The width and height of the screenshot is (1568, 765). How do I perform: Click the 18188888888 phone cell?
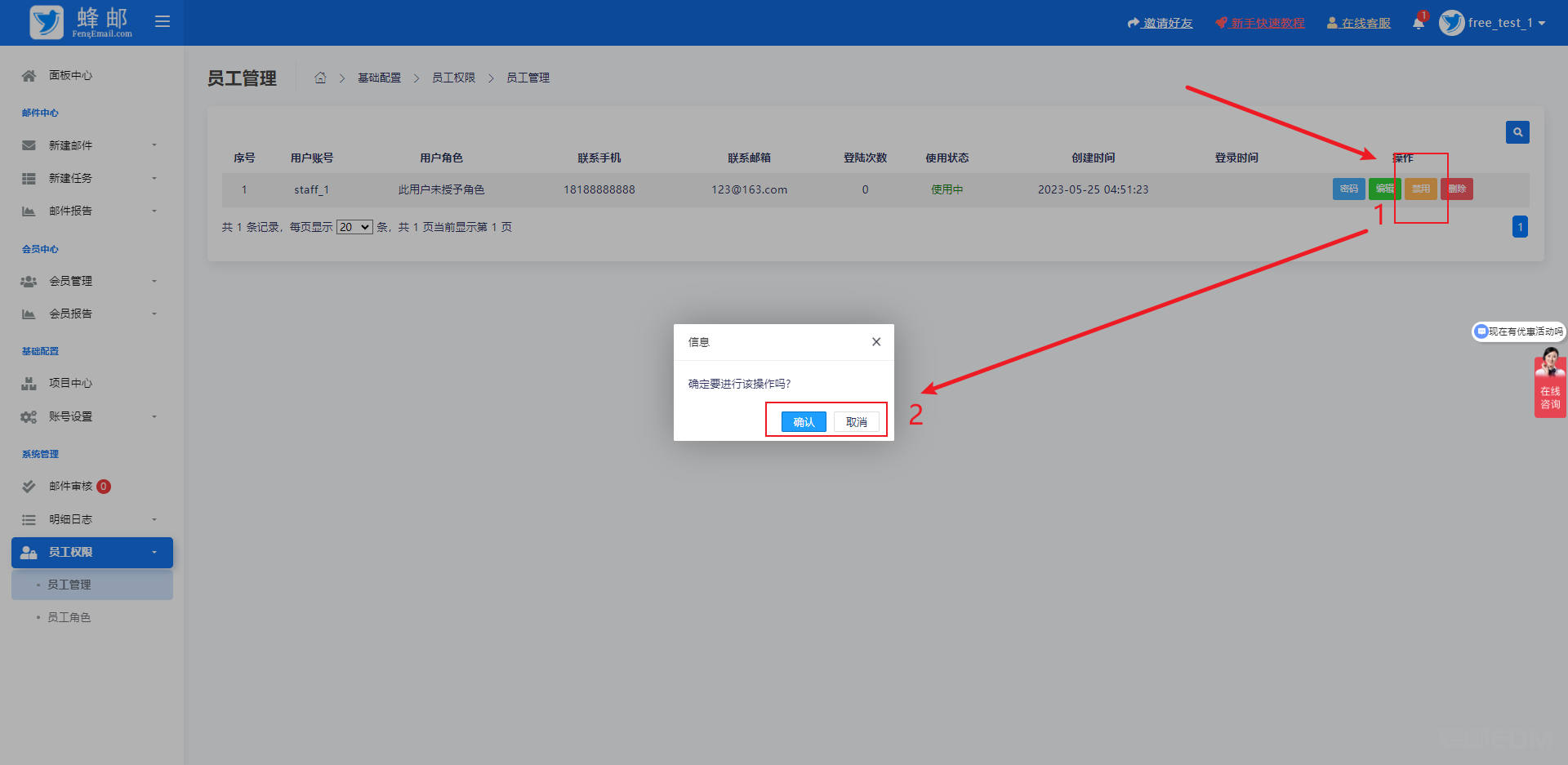[599, 189]
